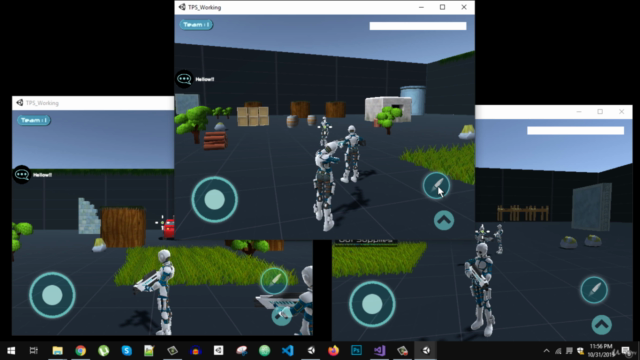Viewport: 640px width, 360px height.
Task: Click the Team:1 button in left window
Action: [x=34, y=120]
